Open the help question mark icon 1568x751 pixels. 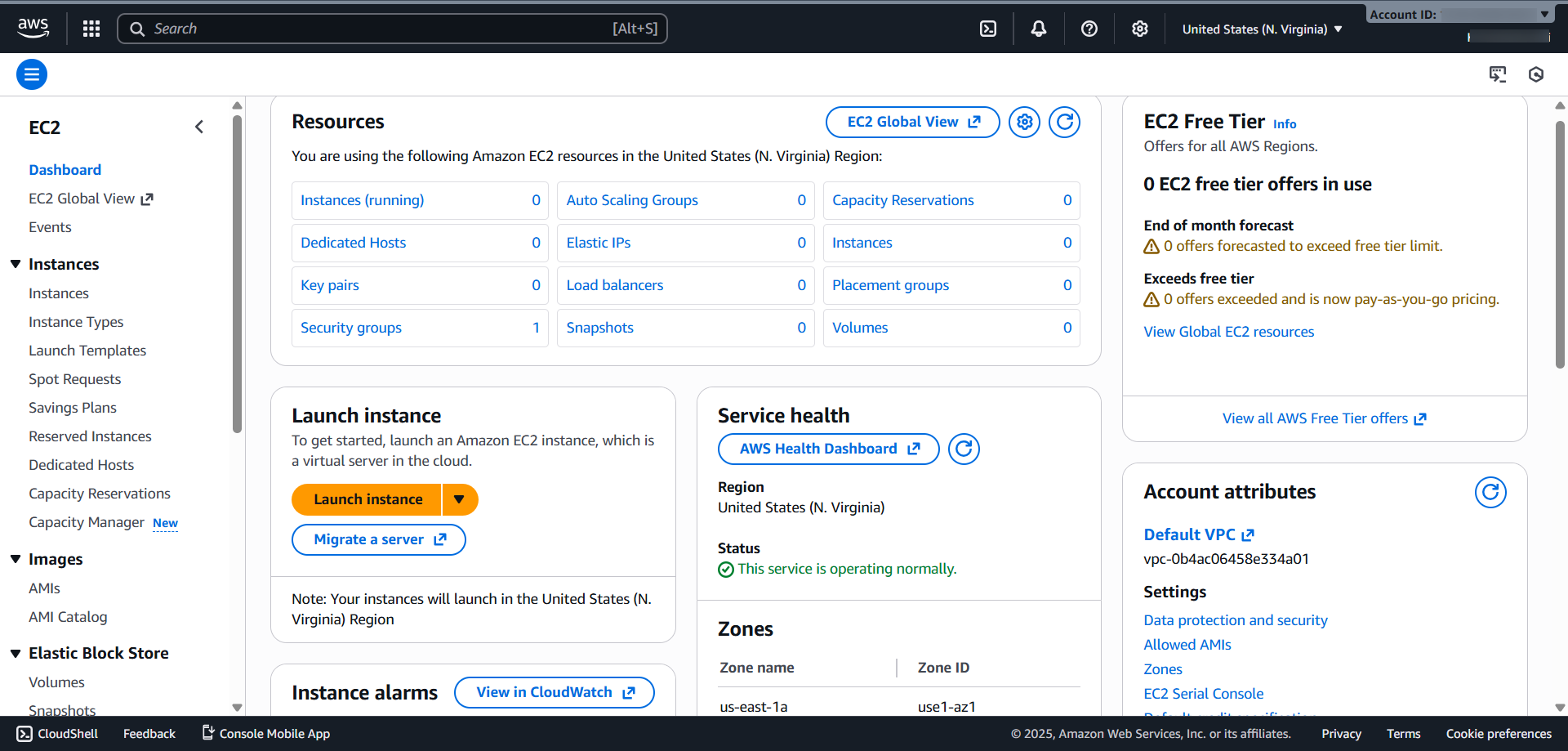pos(1089,29)
